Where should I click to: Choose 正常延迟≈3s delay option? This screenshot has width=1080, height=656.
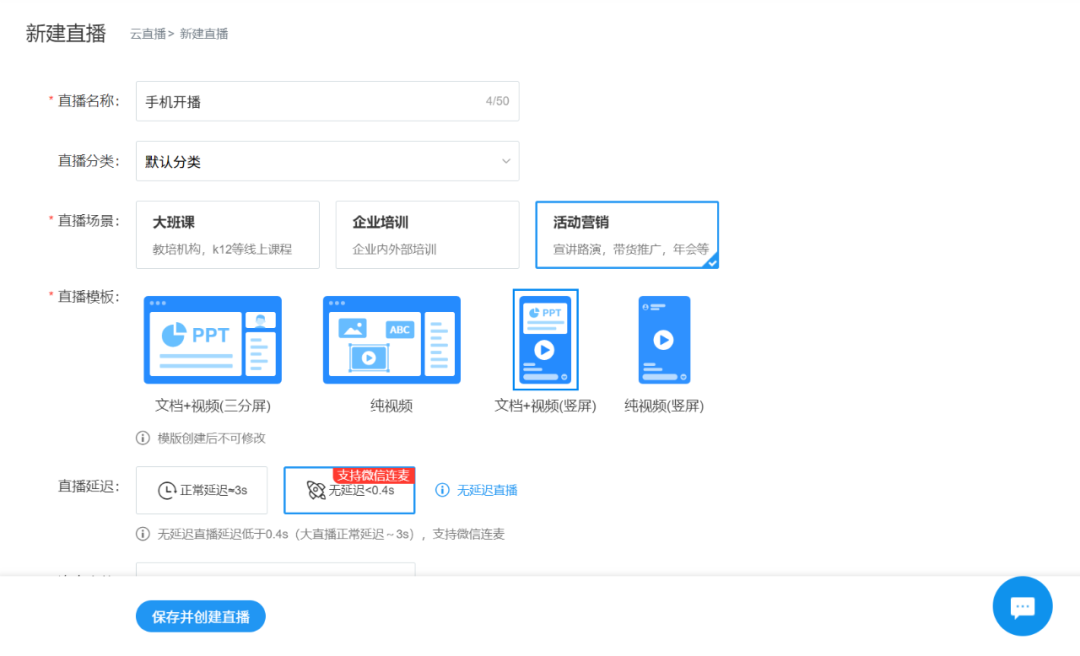[x=202, y=490]
